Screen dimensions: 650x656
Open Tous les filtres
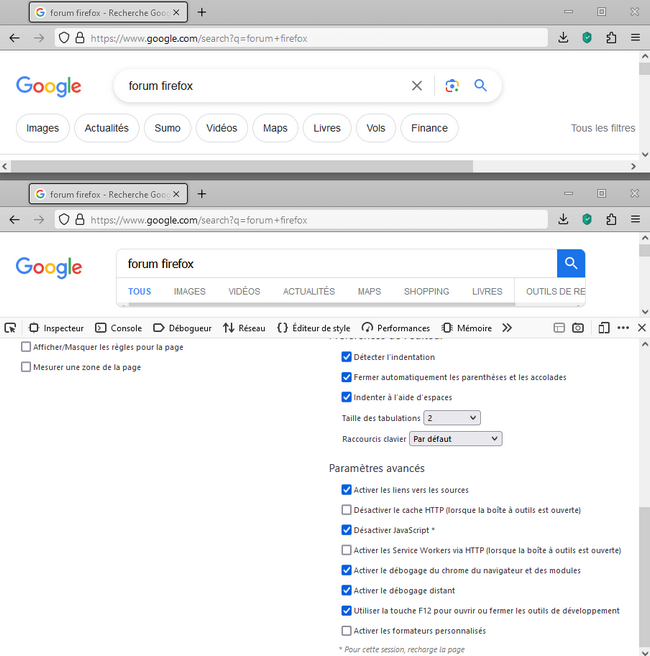603,128
